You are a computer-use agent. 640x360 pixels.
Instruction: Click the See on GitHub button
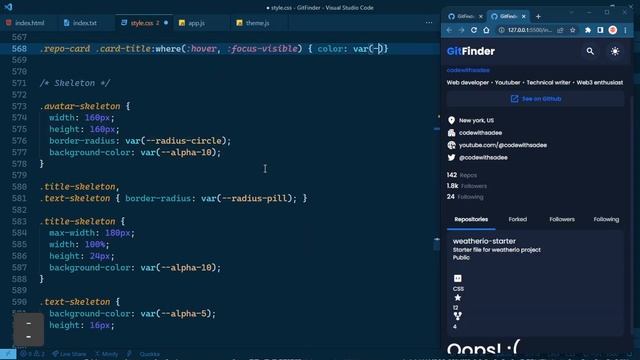pos(535,99)
